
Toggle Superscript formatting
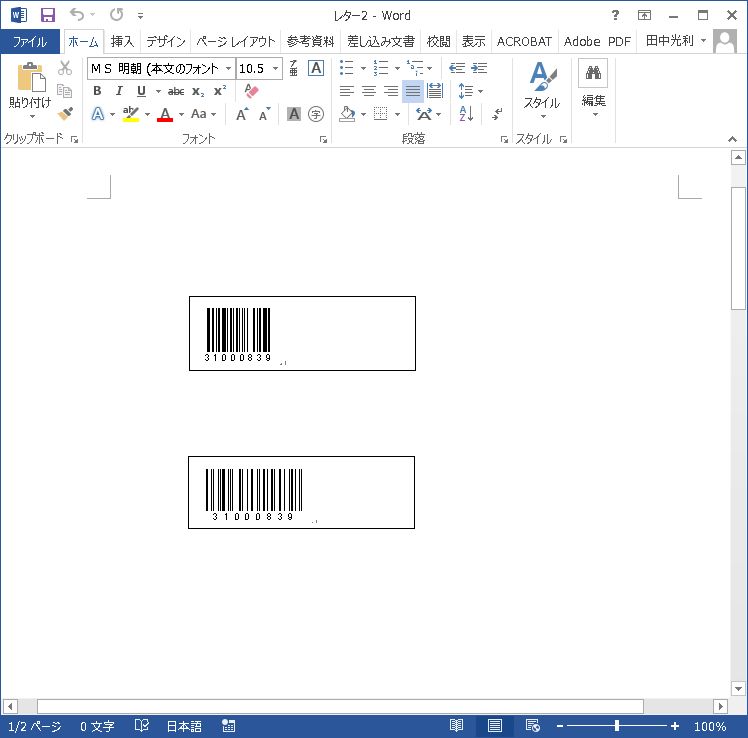[220, 91]
